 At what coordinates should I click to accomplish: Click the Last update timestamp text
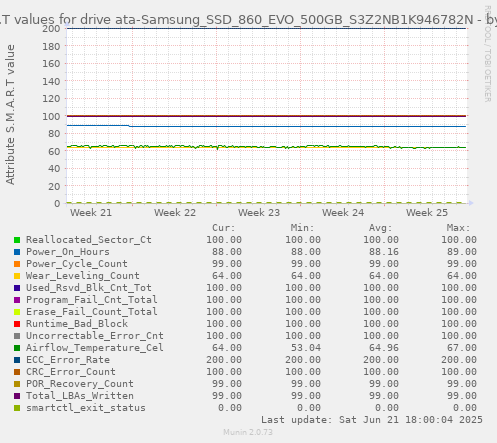click(372, 420)
